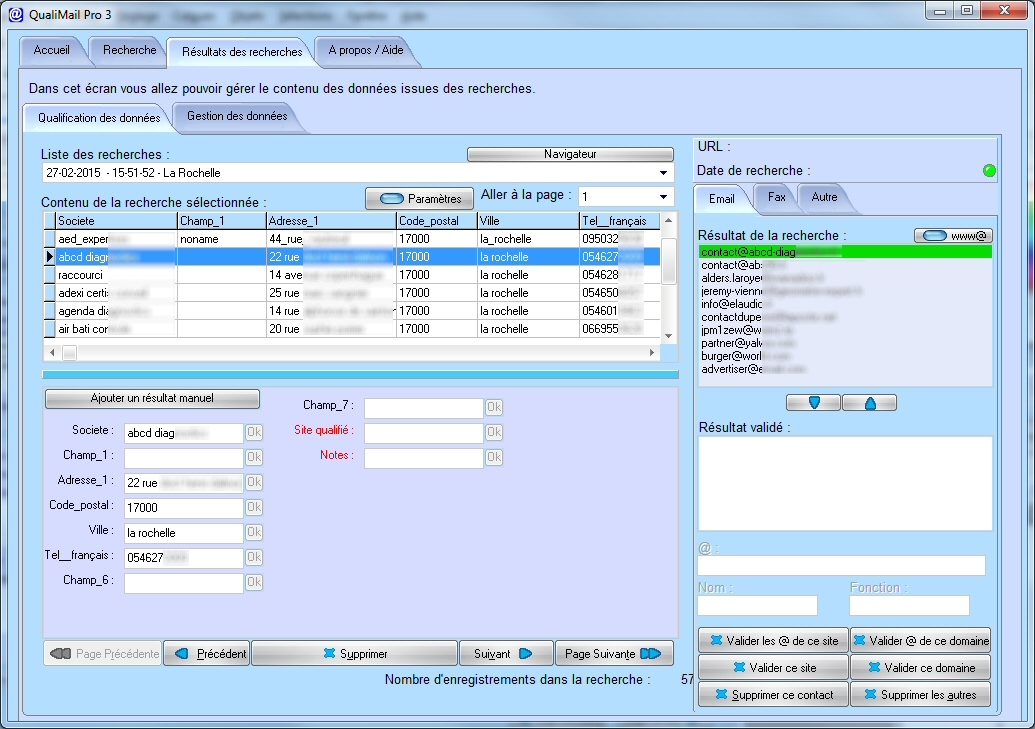The height and width of the screenshot is (729, 1035).
Task: Go to Page Suivante
Action: [615, 654]
